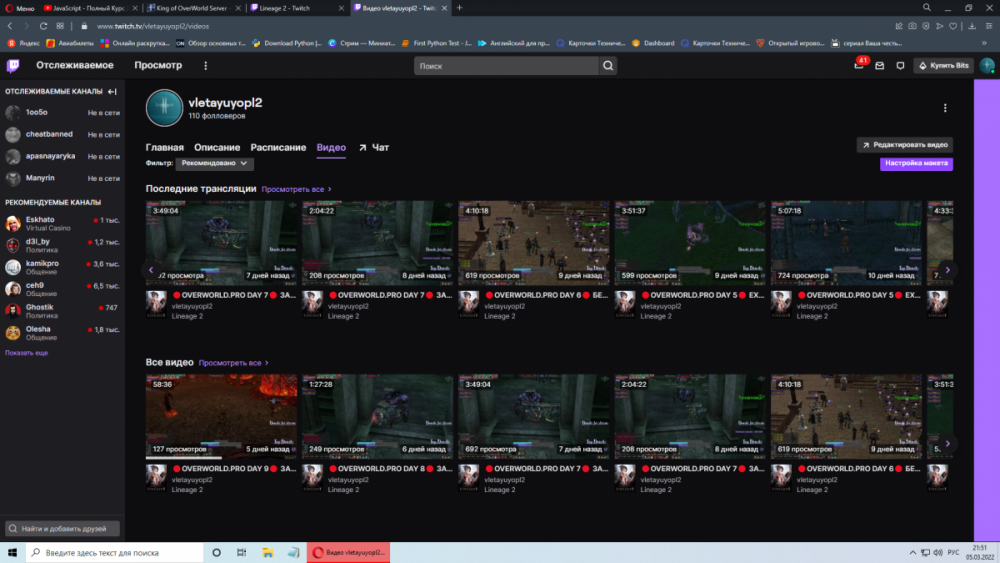Open the Opera Меню button
This screenshot has height=563, width=1000.
coord(20,8)
